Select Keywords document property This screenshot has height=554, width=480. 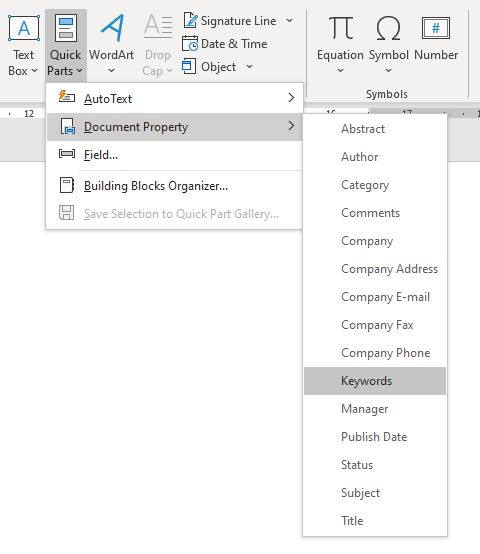[x=375, y=381]
